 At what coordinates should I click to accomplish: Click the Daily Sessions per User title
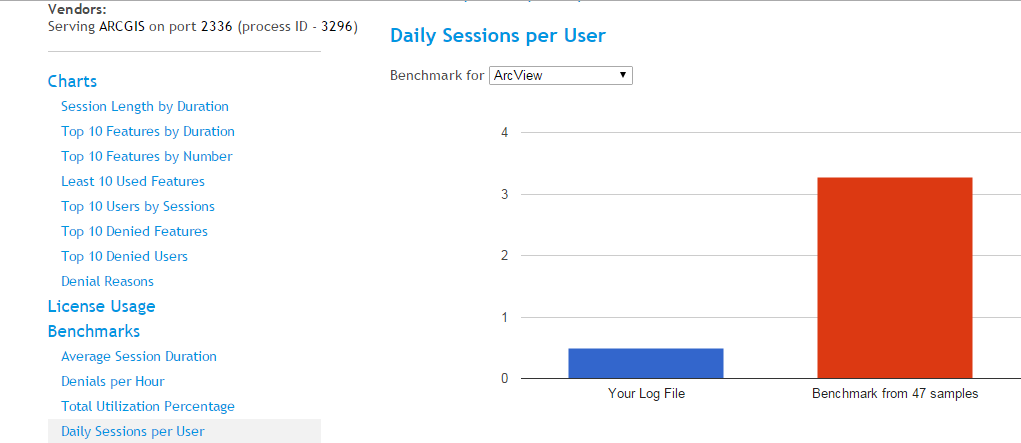coord(497,36)
